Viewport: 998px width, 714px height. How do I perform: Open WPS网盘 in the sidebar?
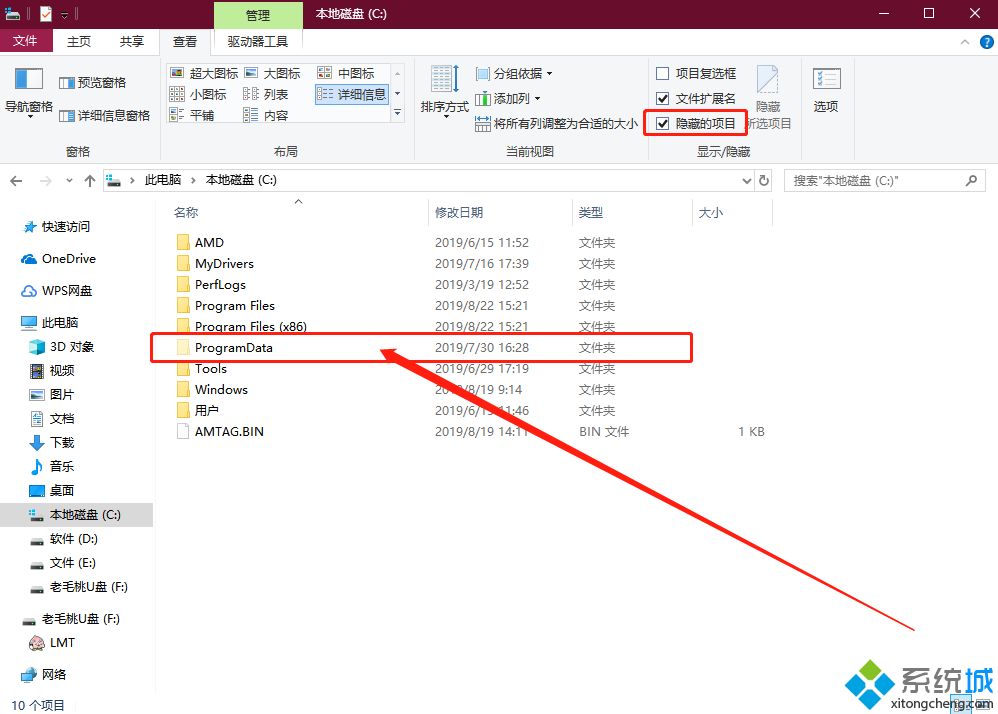click(x=57, y=291)
